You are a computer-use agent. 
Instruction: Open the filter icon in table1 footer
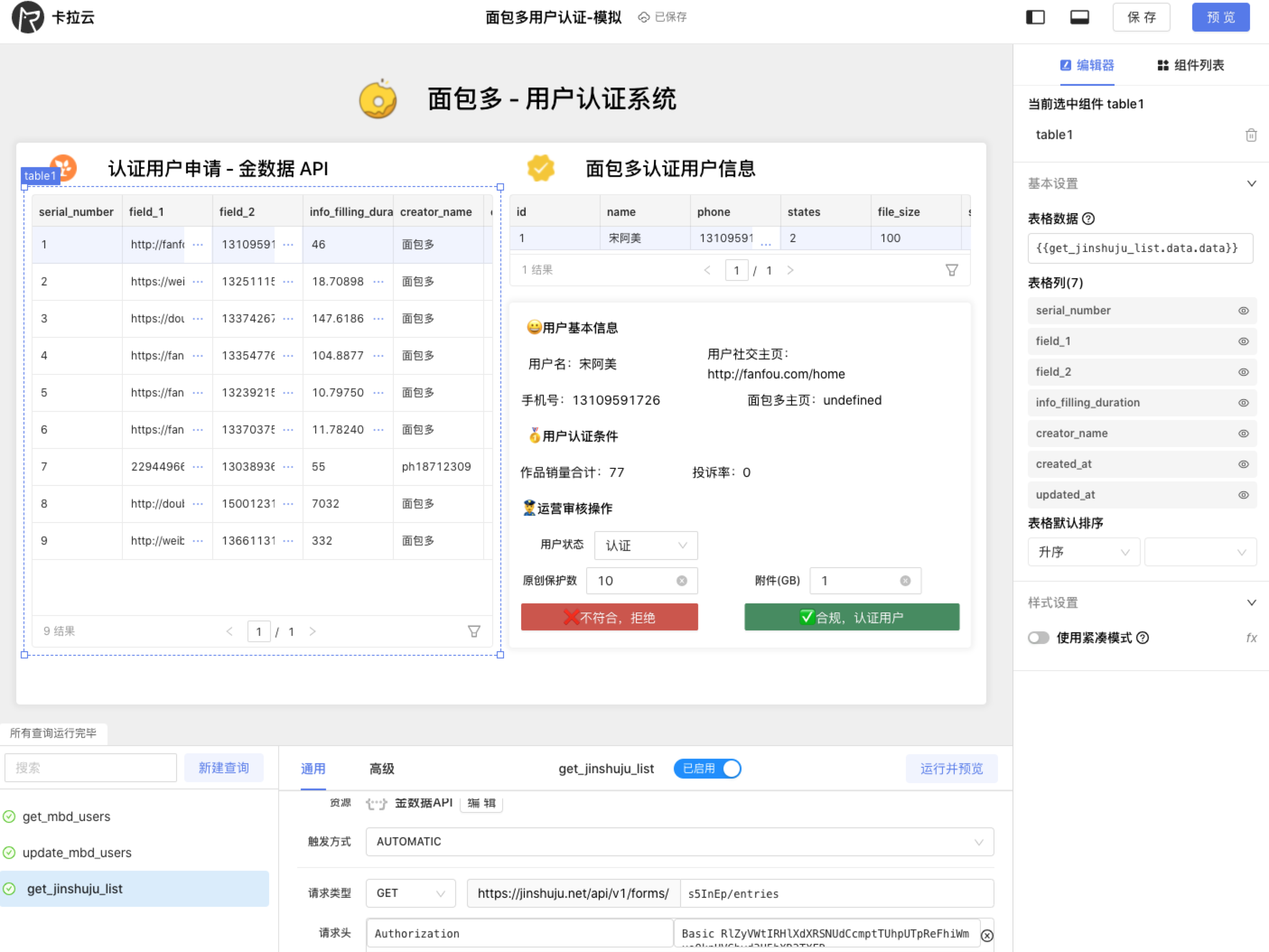(474, 631)
